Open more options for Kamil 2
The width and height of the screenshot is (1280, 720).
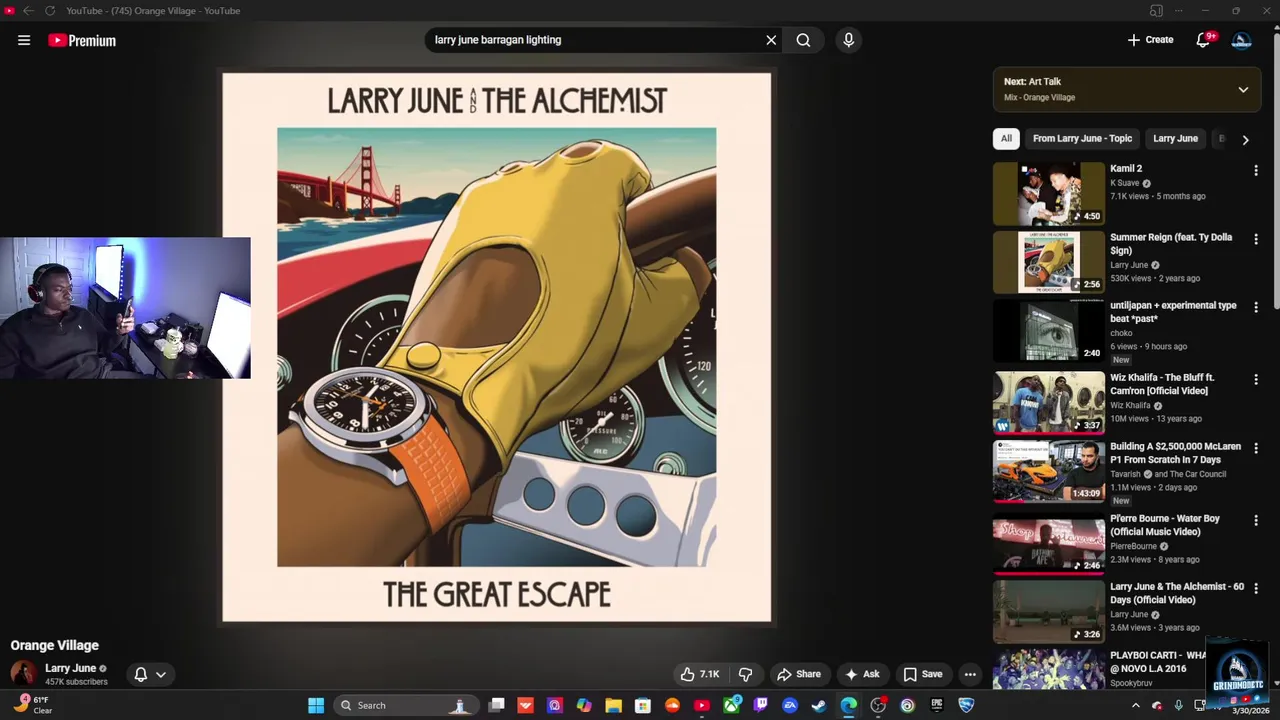(1256, 171)
